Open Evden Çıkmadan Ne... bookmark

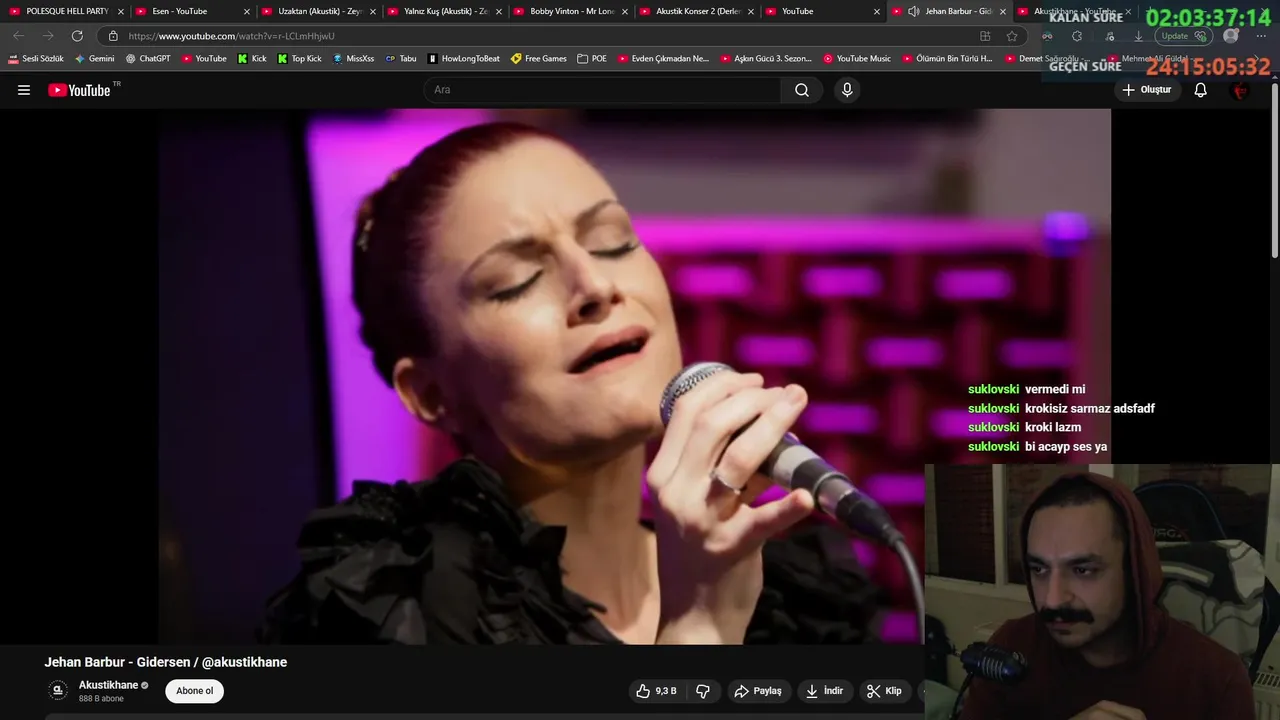pyautogui.click(x=663, y=59)
